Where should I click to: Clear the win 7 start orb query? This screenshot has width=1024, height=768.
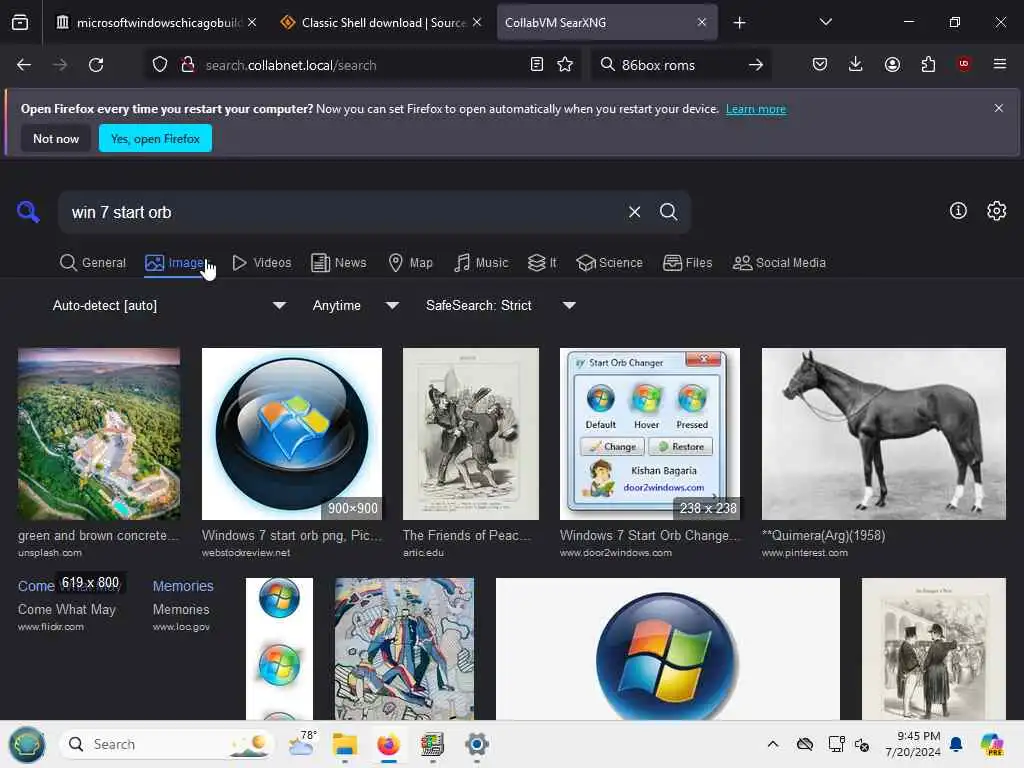tap(634, 212)
